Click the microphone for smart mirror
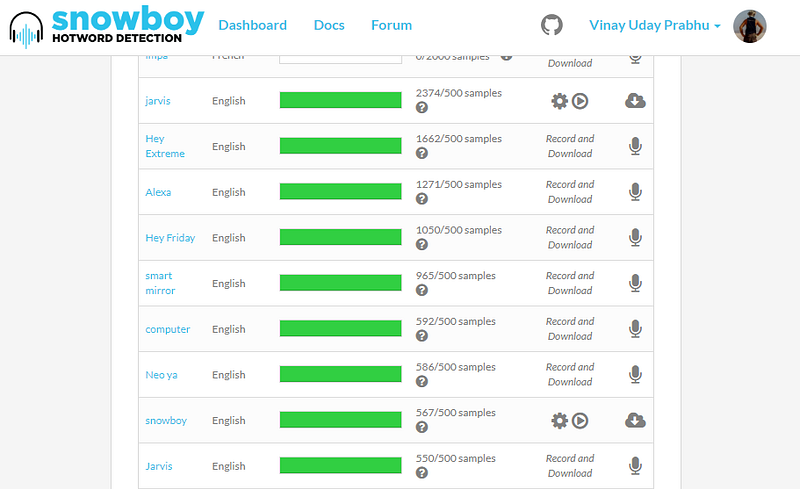 [635, 283]
